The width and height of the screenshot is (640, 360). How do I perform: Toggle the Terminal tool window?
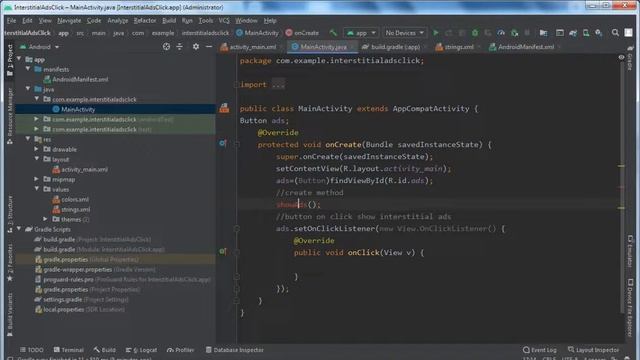(69, 350)
